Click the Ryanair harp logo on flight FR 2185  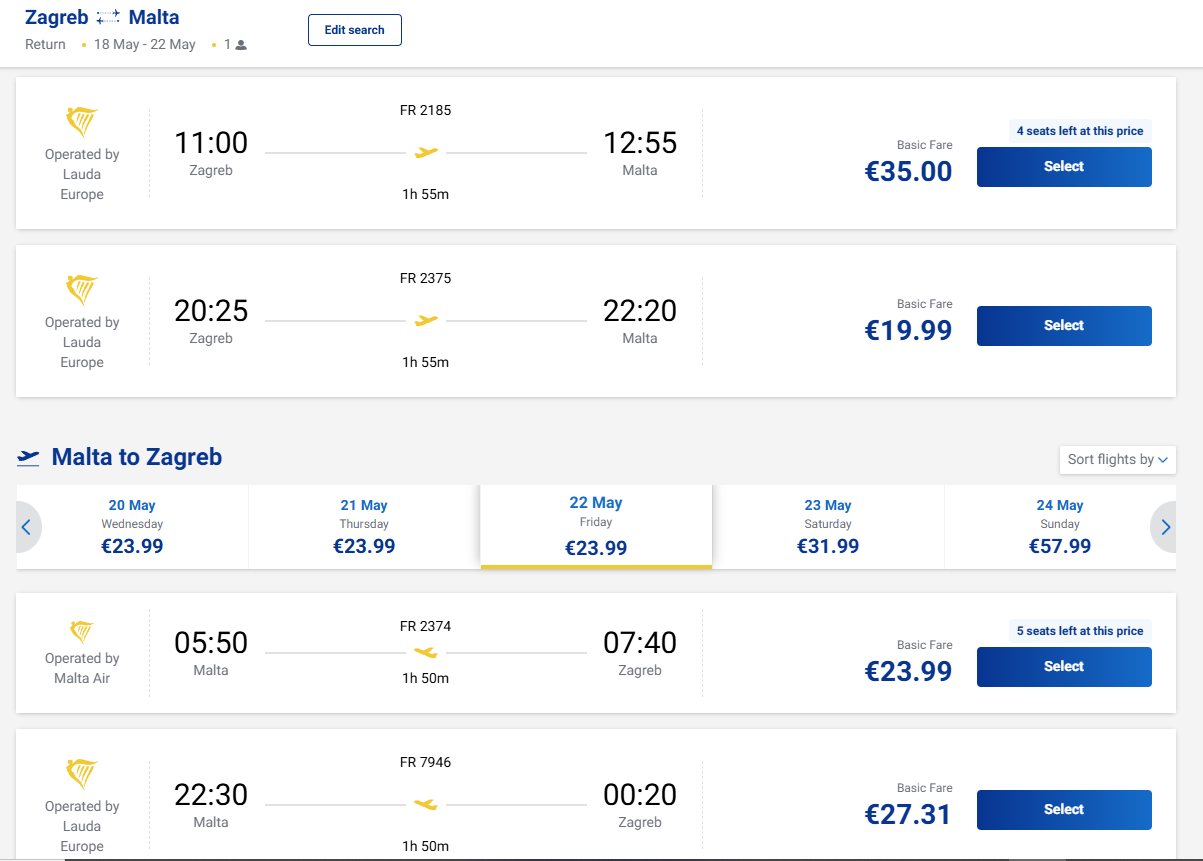coord(82,122)
